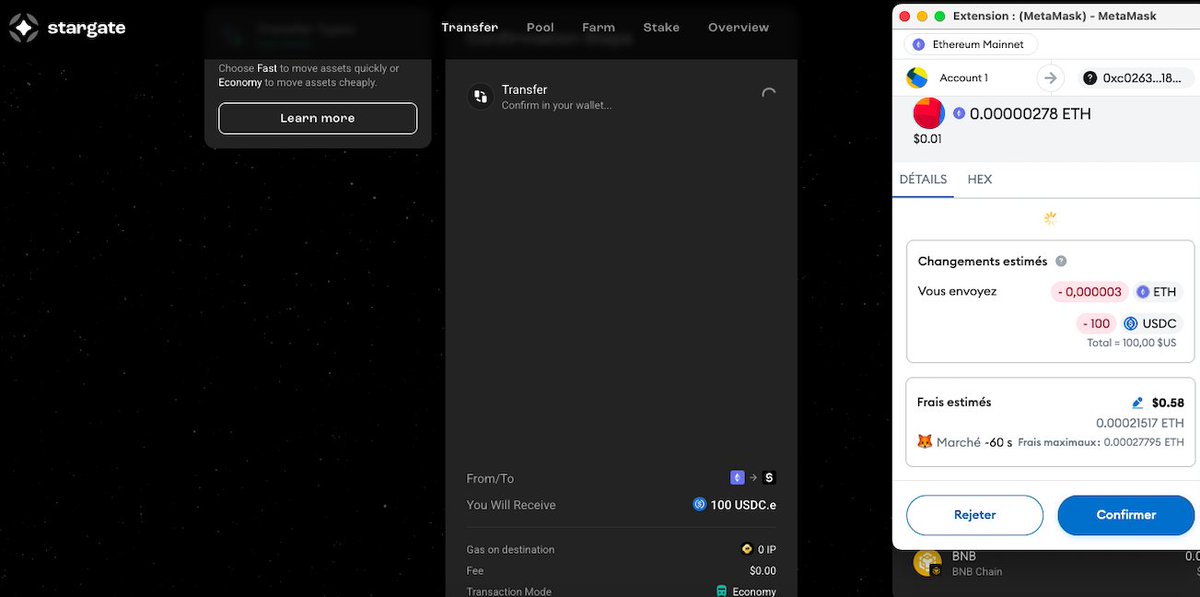The height and width of the screenshot is (597, 1200).
Task: Click the ETH icon beside 0.00000278 ETH
Action: [959, 114]
